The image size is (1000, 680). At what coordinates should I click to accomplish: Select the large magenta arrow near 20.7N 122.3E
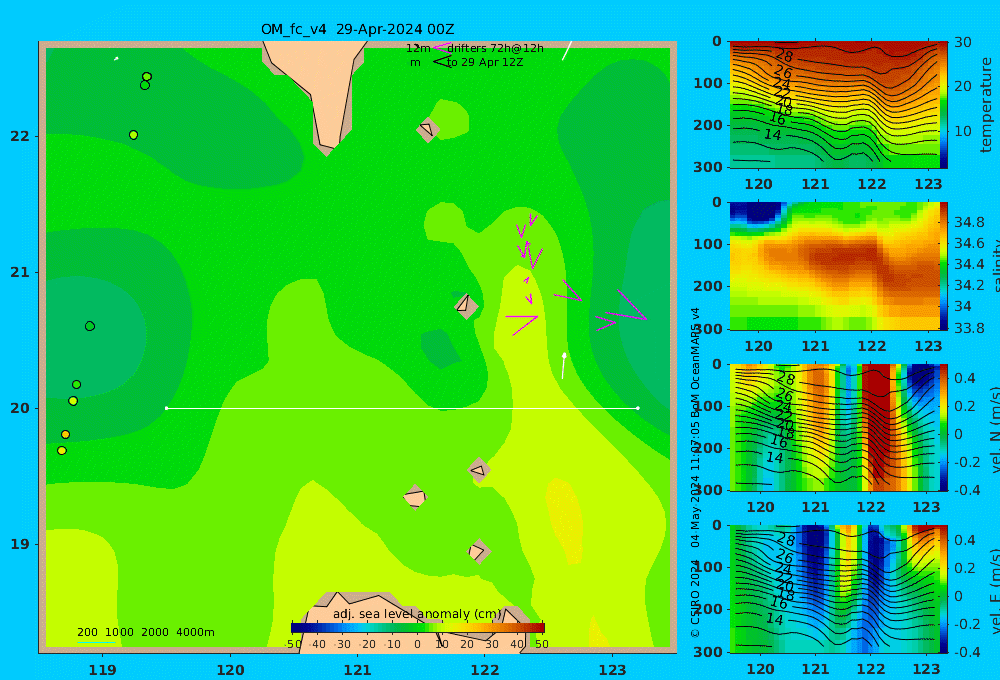tap(522, 324)
